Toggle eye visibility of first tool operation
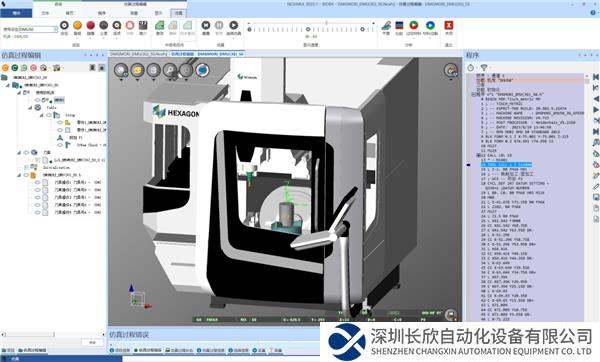600x362 pixels. (x=38, y=183)
